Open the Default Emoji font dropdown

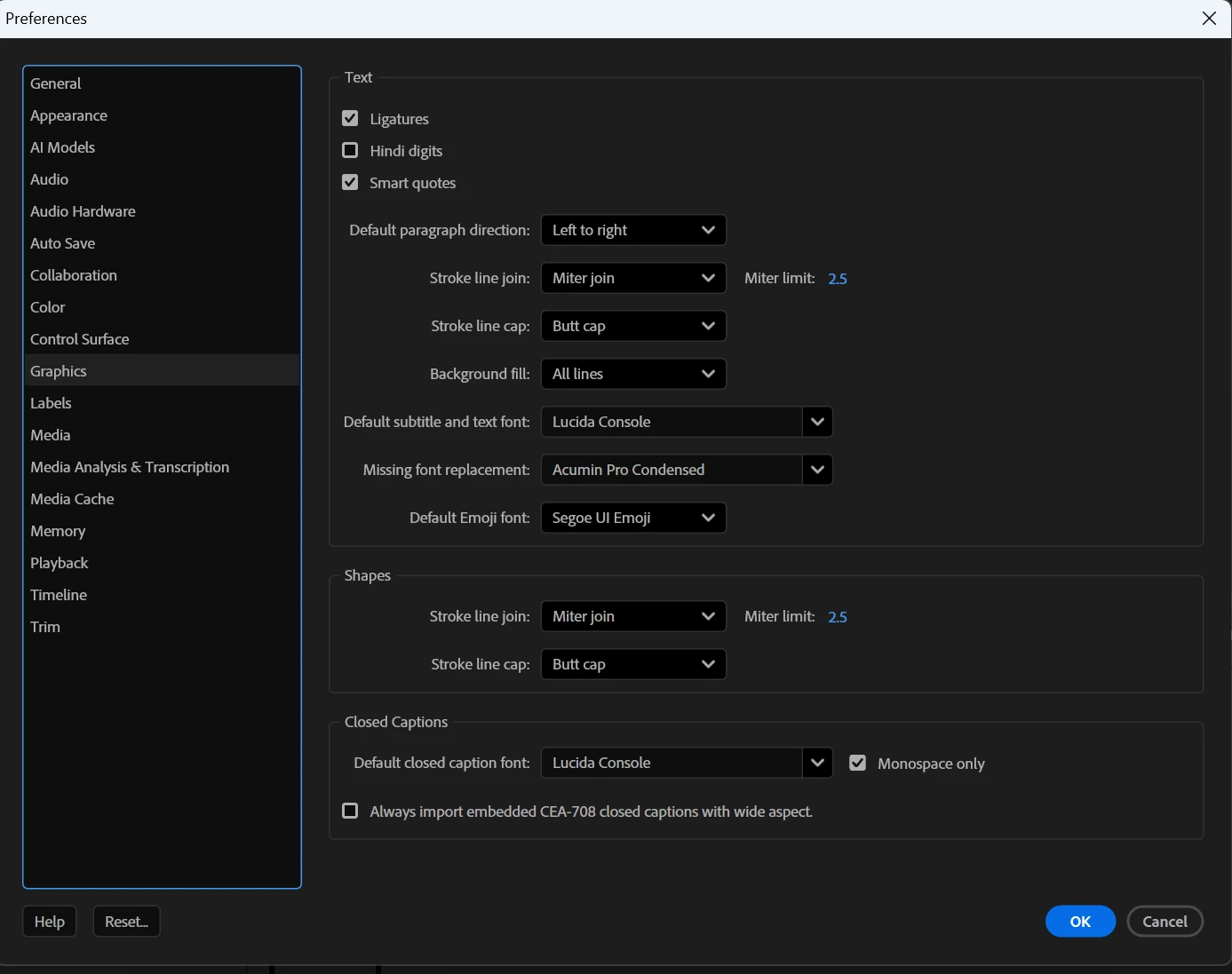click(x=633, y=518)
